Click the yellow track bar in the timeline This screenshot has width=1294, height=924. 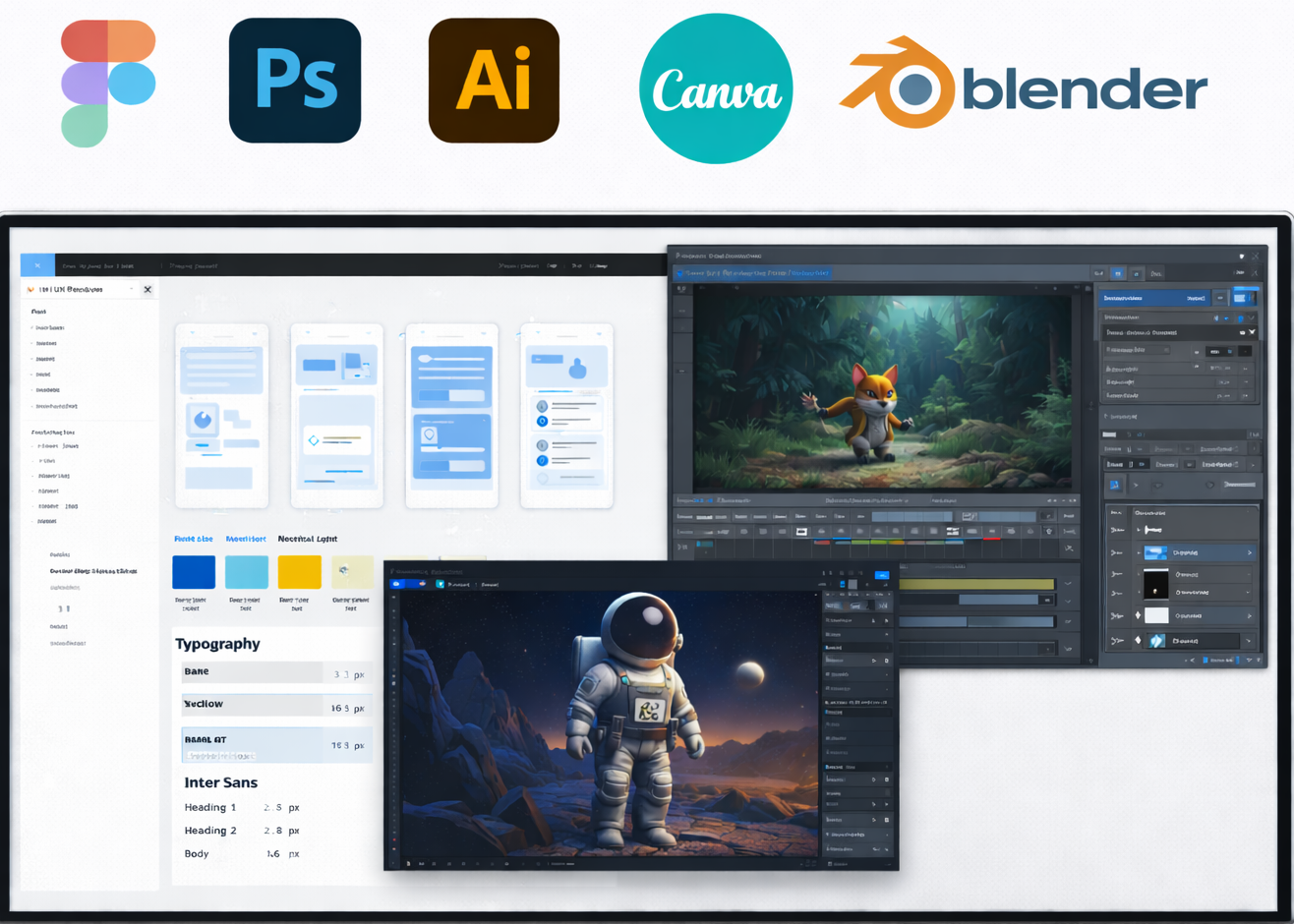coord(976,584)
